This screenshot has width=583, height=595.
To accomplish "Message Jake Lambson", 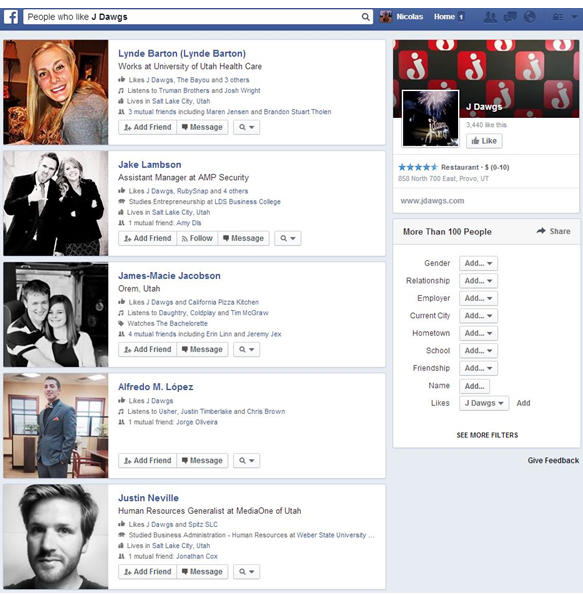I will [x=244, y=238].
